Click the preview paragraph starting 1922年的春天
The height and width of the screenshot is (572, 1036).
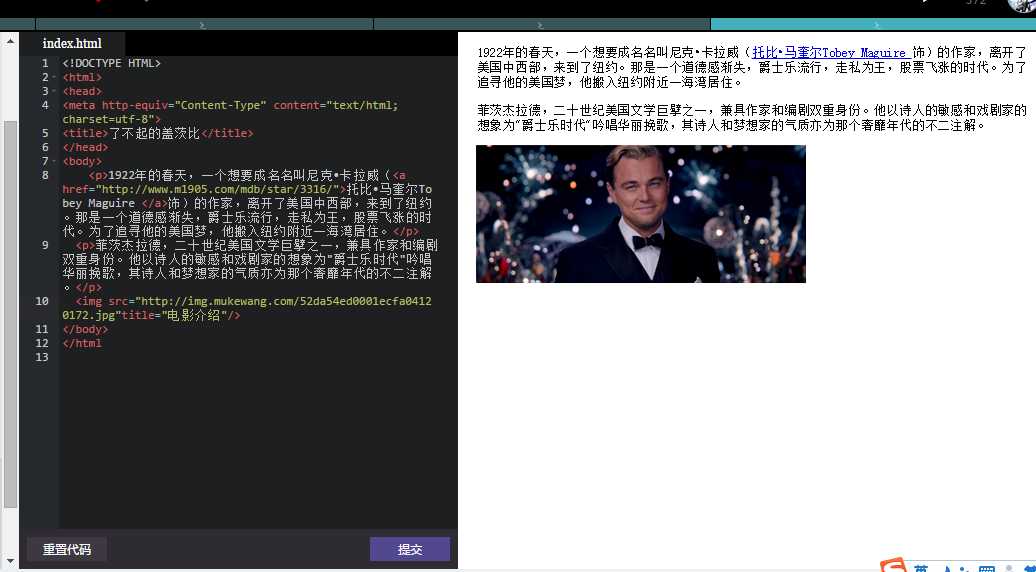(x=752, y=67)
